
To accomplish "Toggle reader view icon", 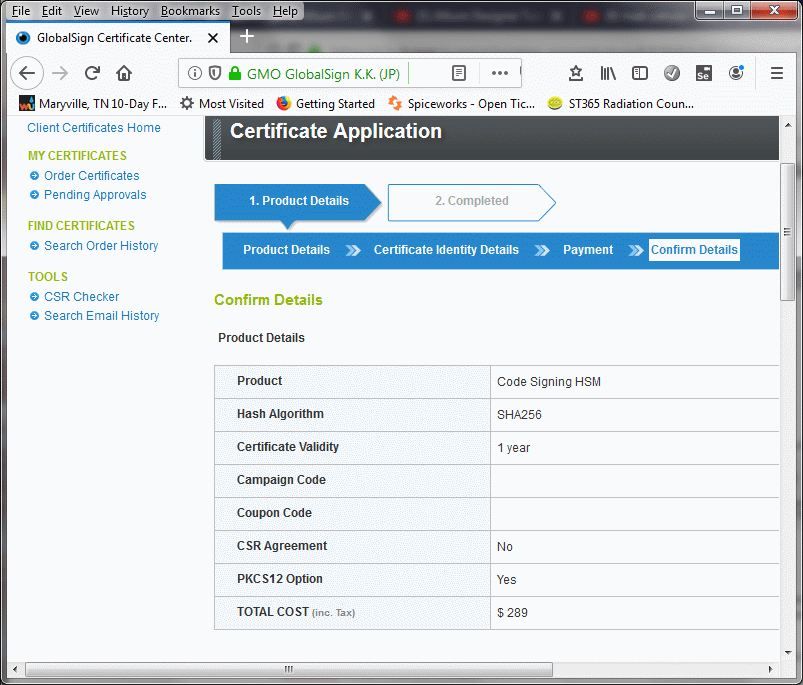I will click(x=459, y=73).
